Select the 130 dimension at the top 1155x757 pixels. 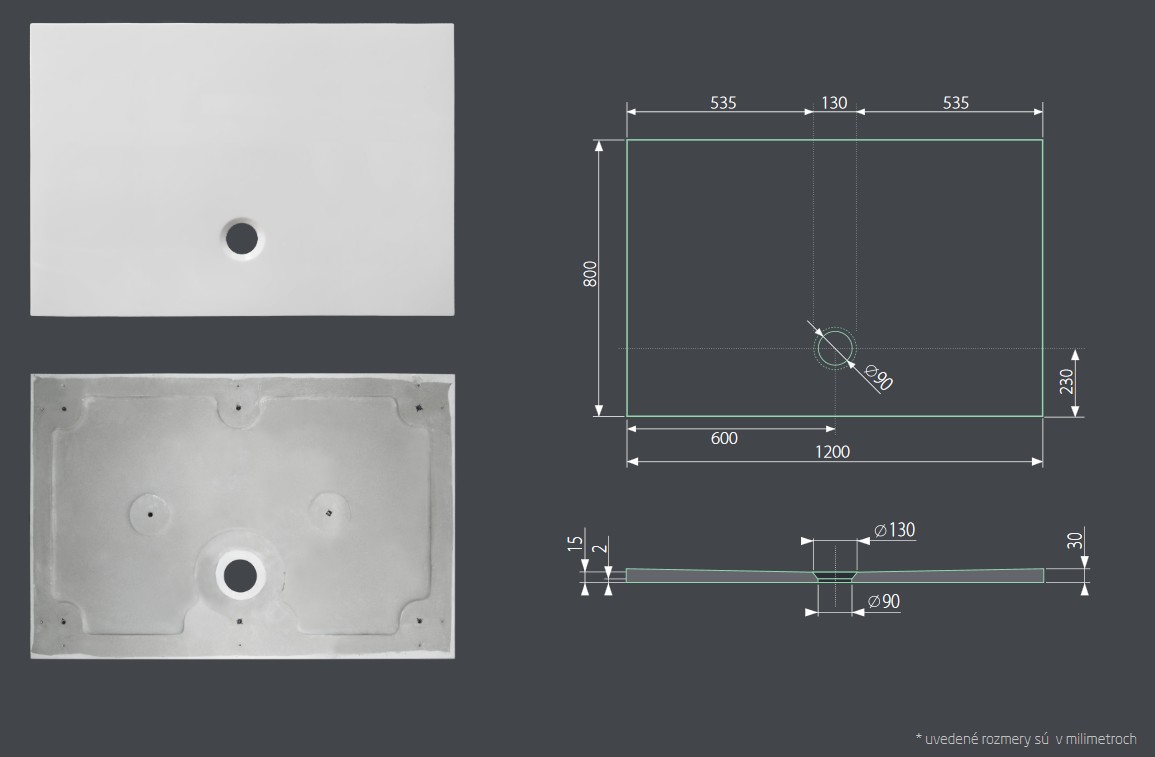(834, 103)
